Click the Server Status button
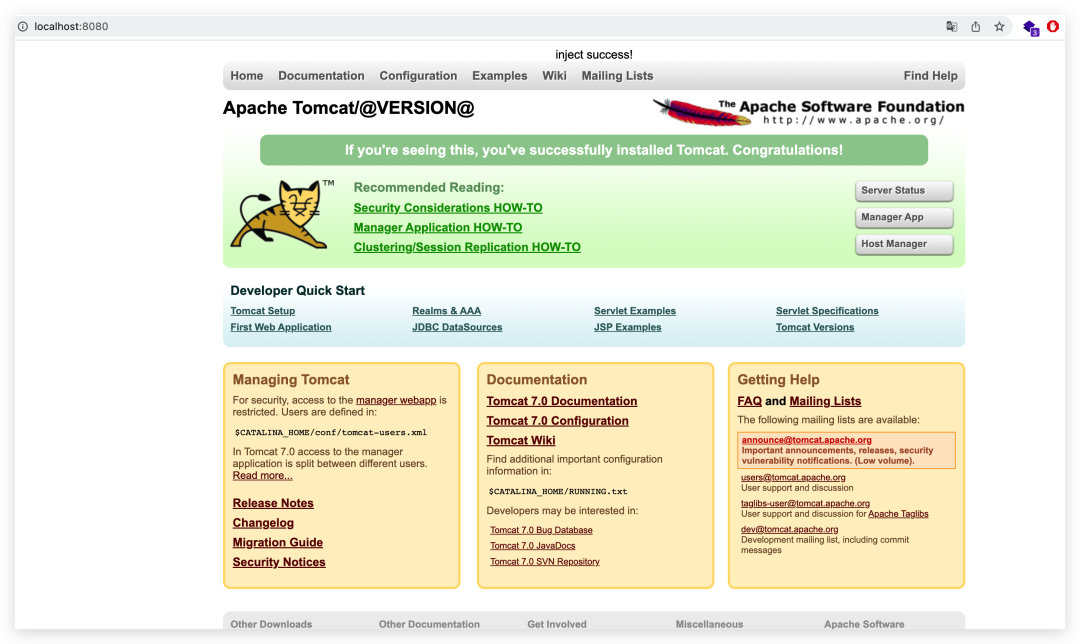The height and width of the screenshot is (644, 1080). 904,191
